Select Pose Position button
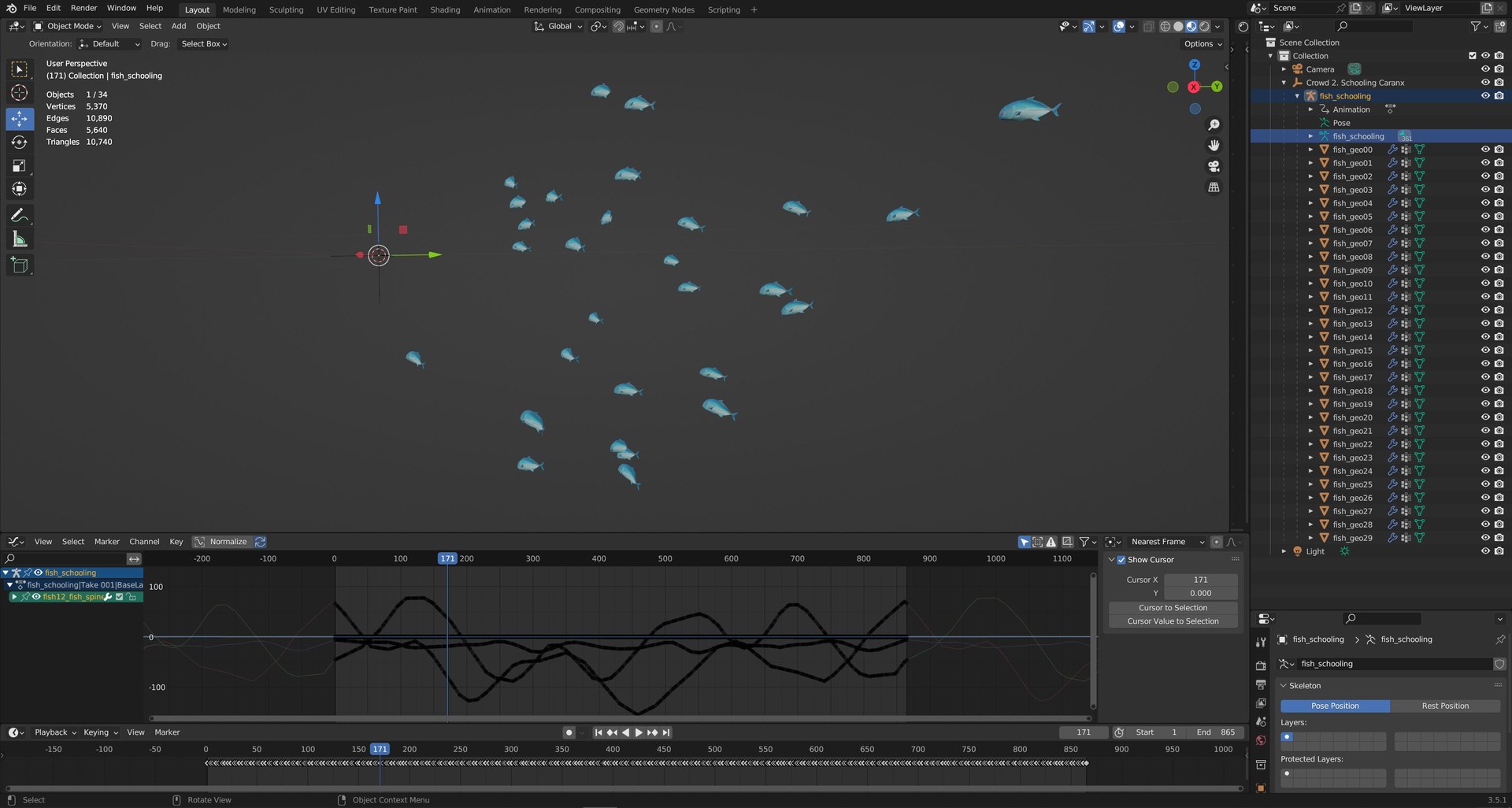The width and height of the screenshot is (1512, 808). click(1335, 706)
